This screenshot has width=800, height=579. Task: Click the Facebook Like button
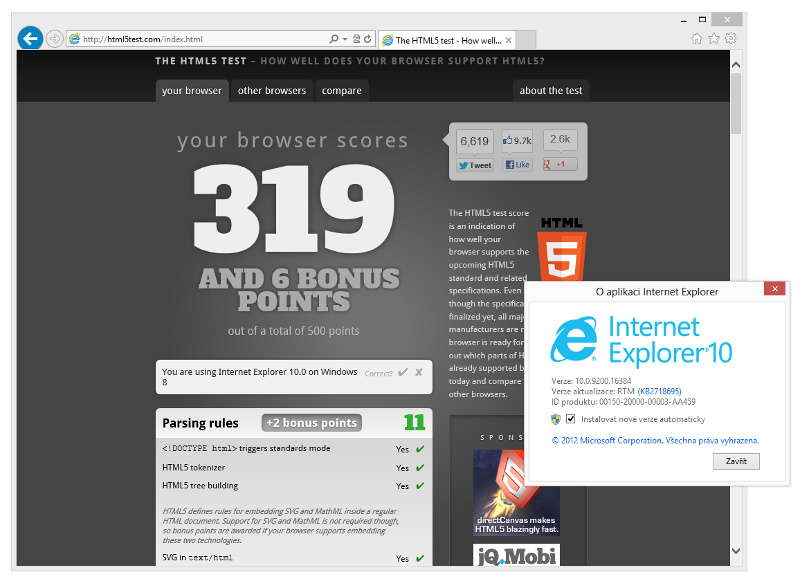[x=517, y=165]
